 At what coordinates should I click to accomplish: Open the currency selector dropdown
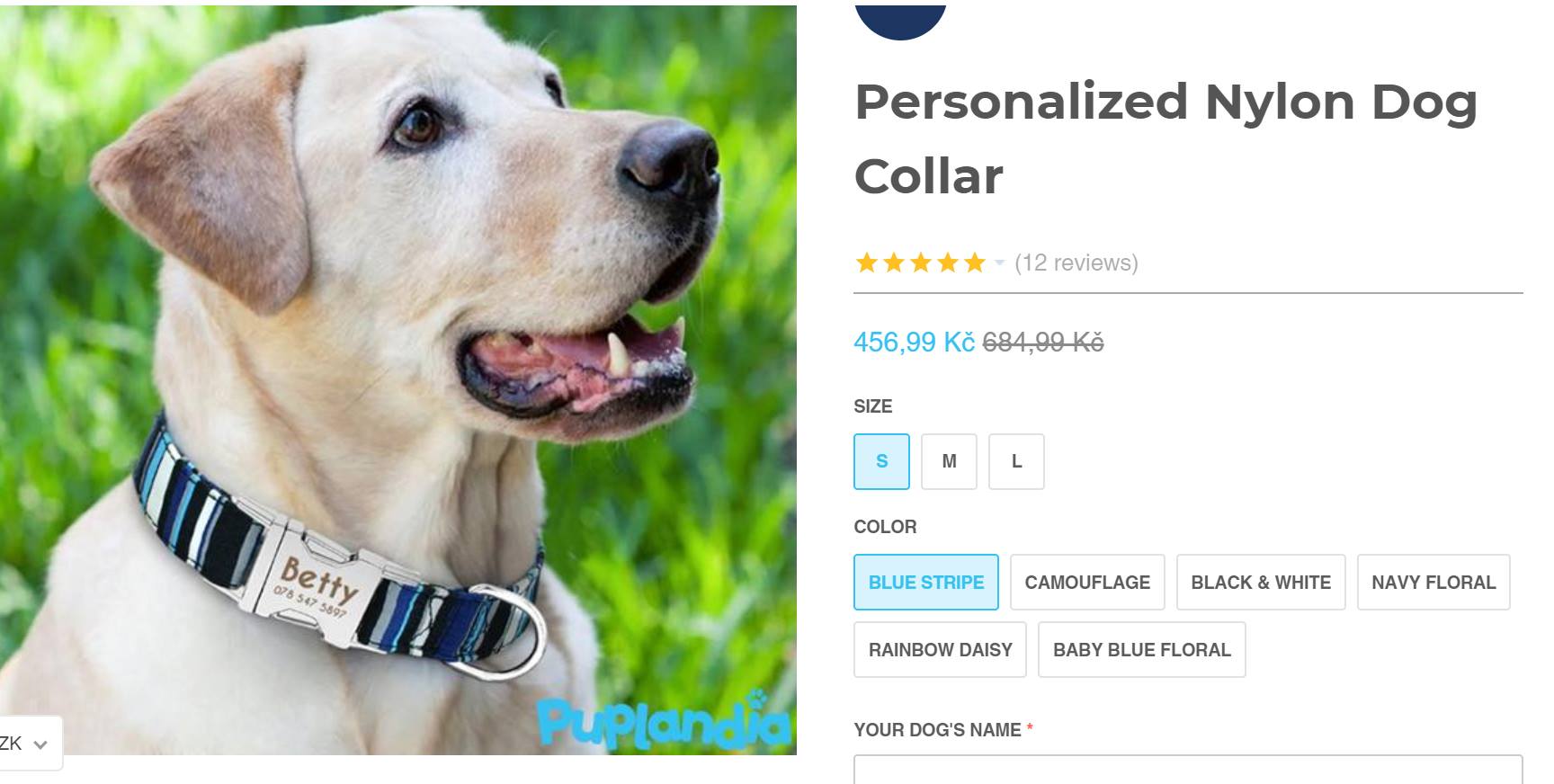click(27, 744)
